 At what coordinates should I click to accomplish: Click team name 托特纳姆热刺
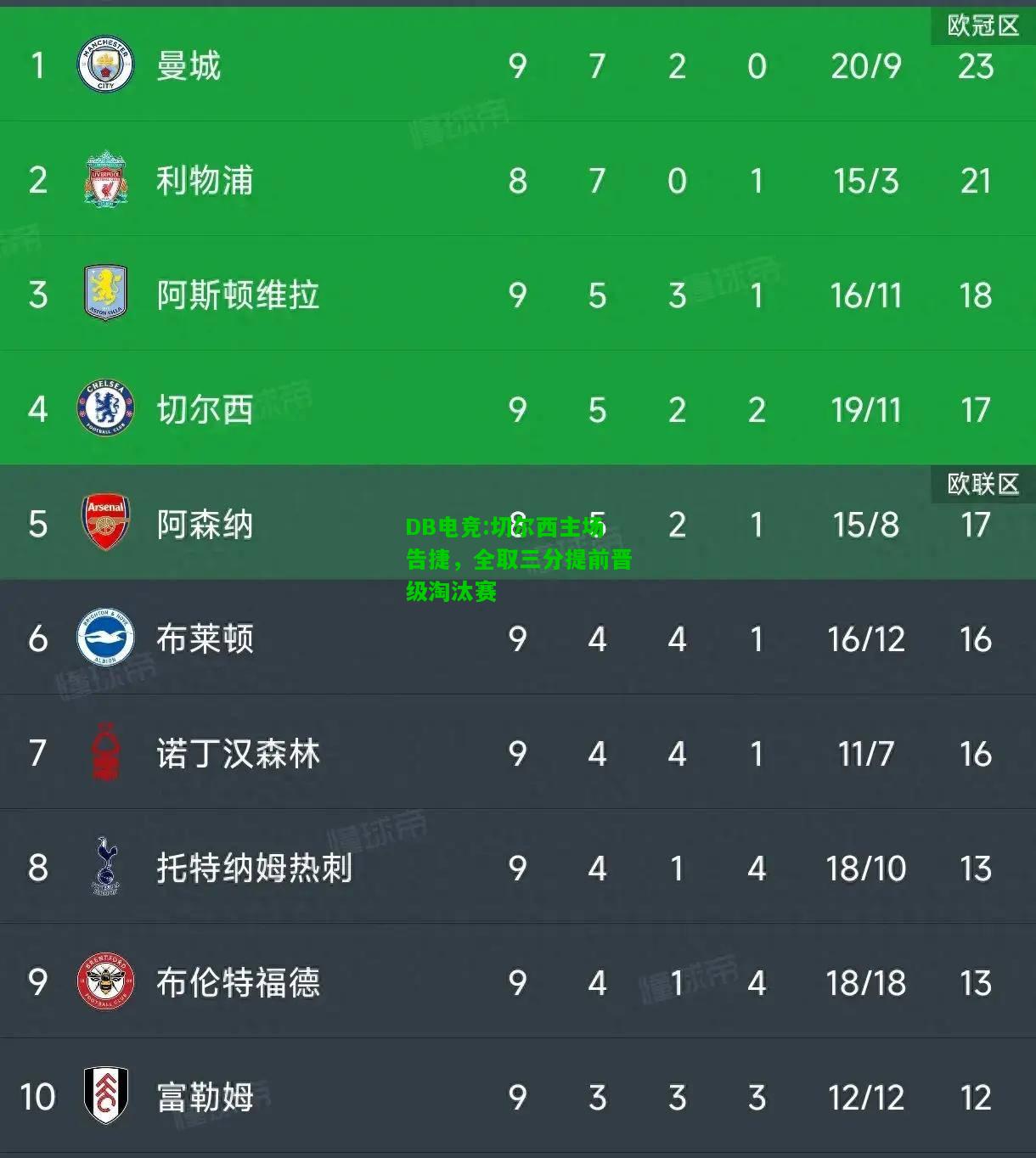[254, 868]
